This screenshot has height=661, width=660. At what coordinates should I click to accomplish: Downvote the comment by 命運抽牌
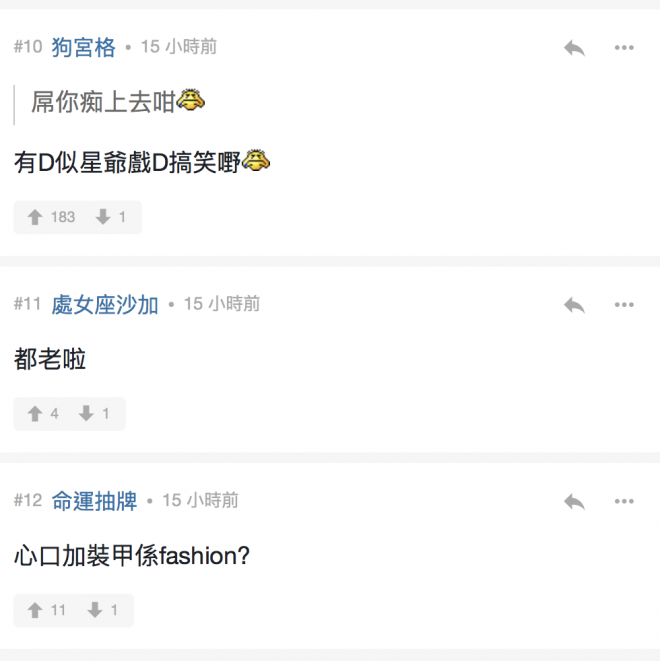coord(95,610)
